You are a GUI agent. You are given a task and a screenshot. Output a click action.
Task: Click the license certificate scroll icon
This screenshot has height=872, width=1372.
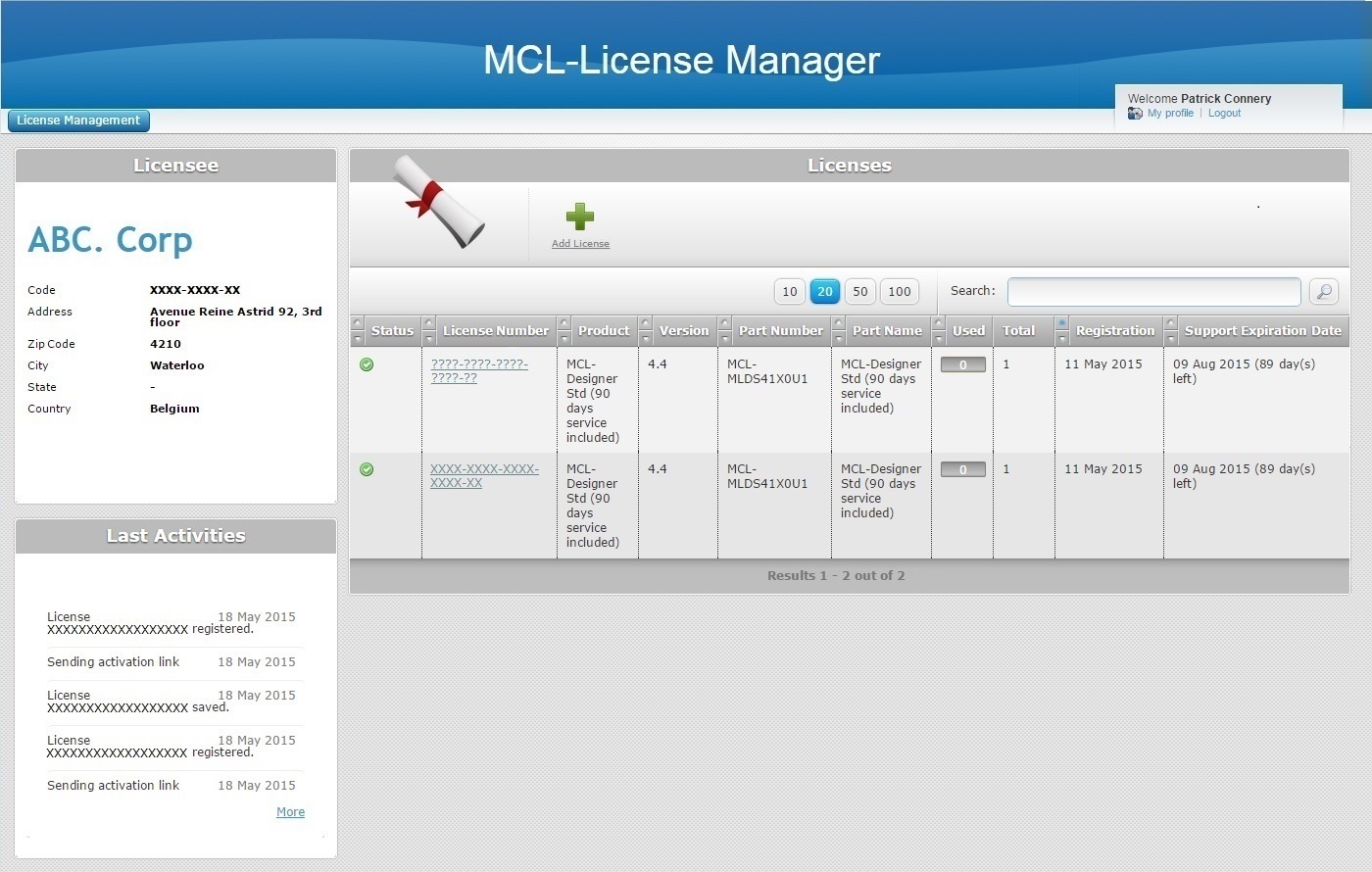click(x=439, y=201)
